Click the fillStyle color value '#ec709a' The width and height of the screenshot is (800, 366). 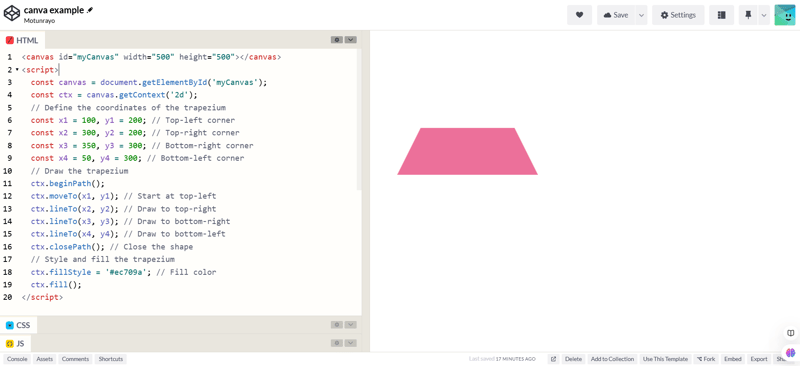128,272
